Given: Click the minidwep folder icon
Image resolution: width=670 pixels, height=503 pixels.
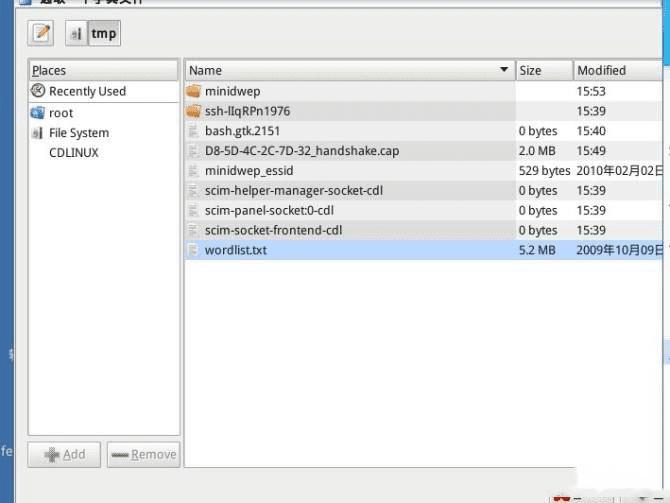Looking at the screenshot, I should coord(194,91).
